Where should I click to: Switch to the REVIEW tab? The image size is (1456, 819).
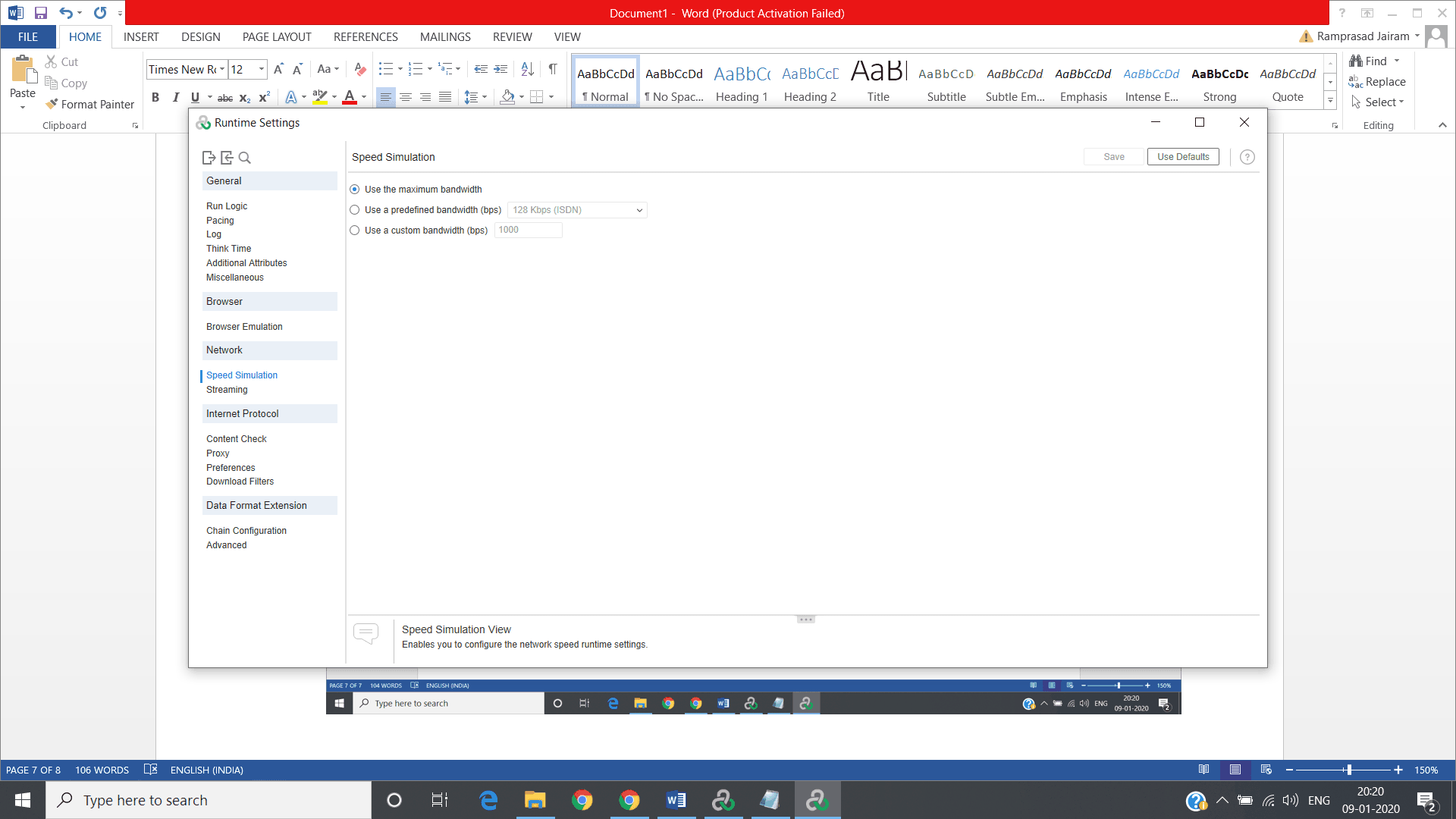513,36
